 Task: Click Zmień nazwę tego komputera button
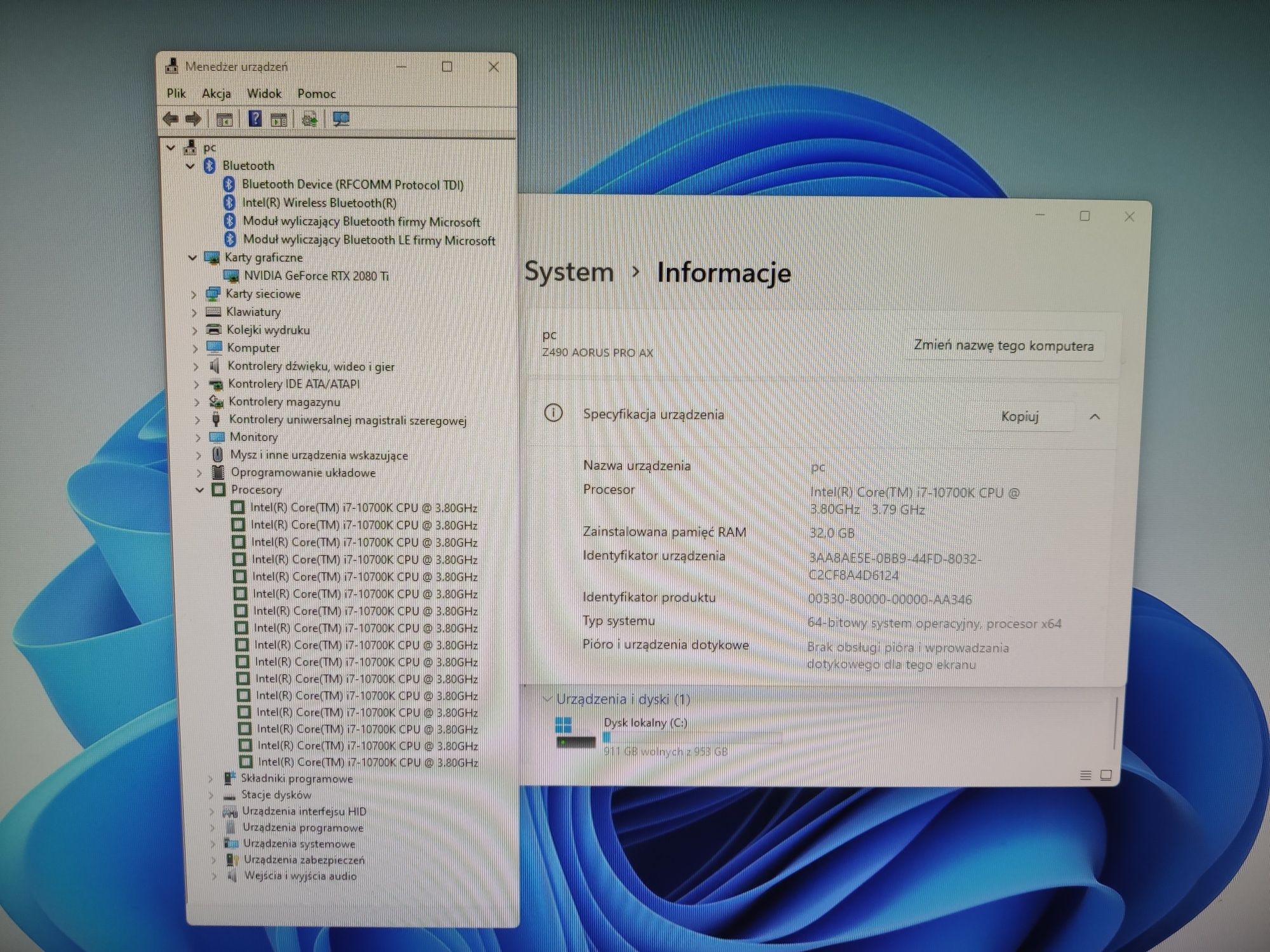click(x=1004, y=346)
